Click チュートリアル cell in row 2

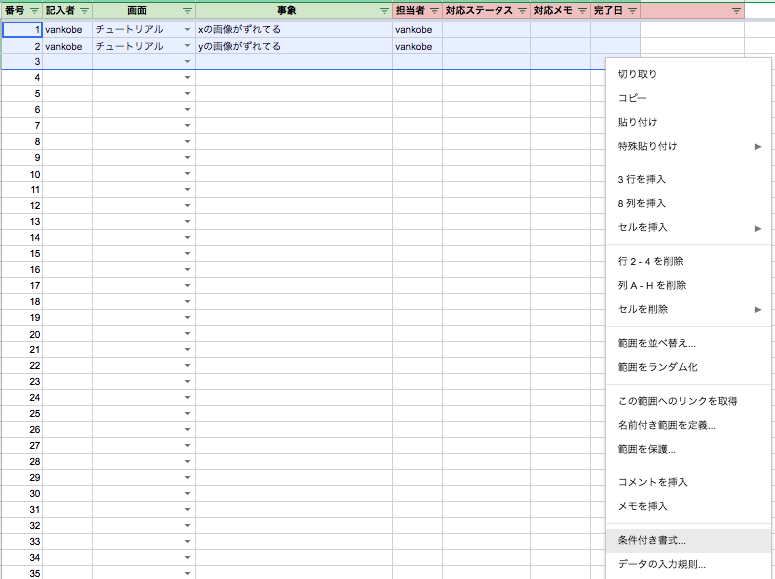[x=143, y=46]
